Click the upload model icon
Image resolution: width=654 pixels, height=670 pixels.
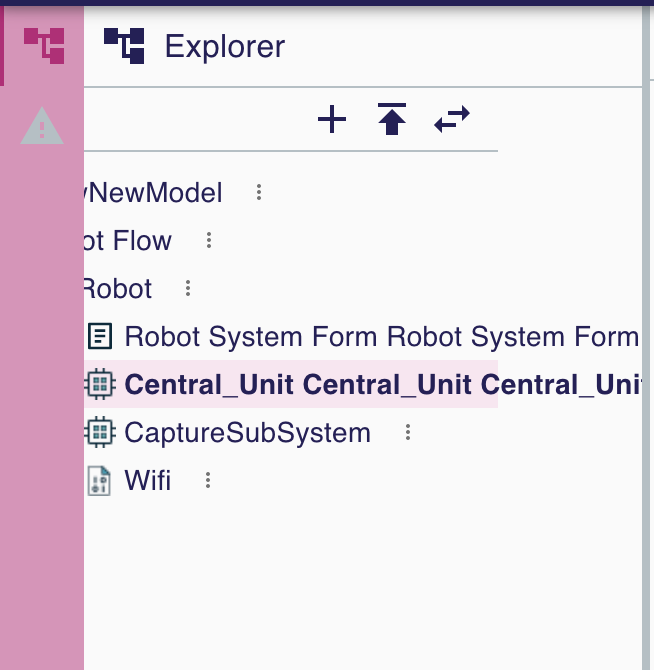tap(392, 119)
